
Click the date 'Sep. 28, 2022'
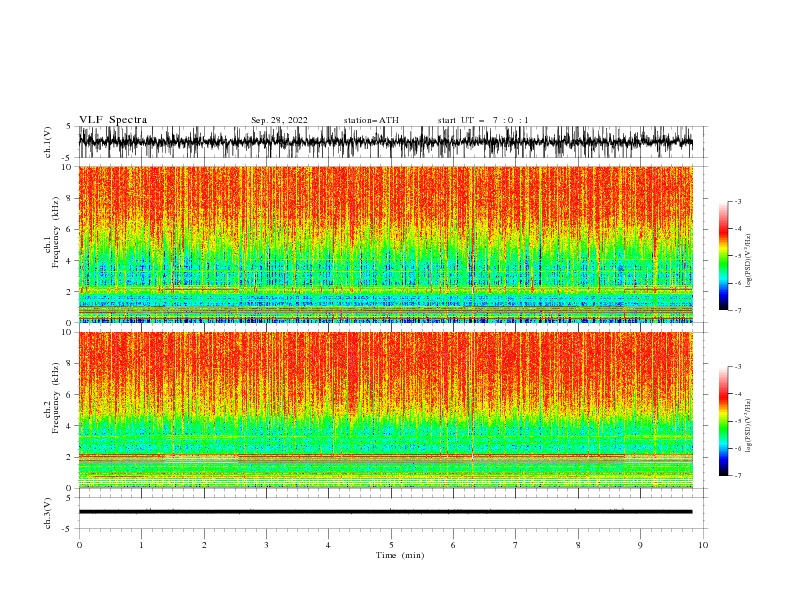pyautogui.click(x=279, y=120)
